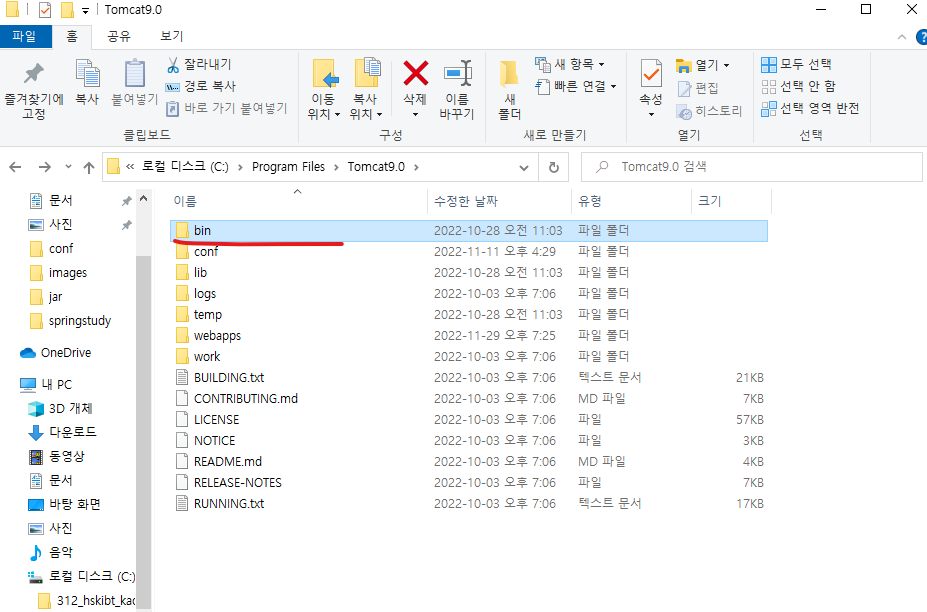Click Select none (선택 안 함)

coord(799,86)
